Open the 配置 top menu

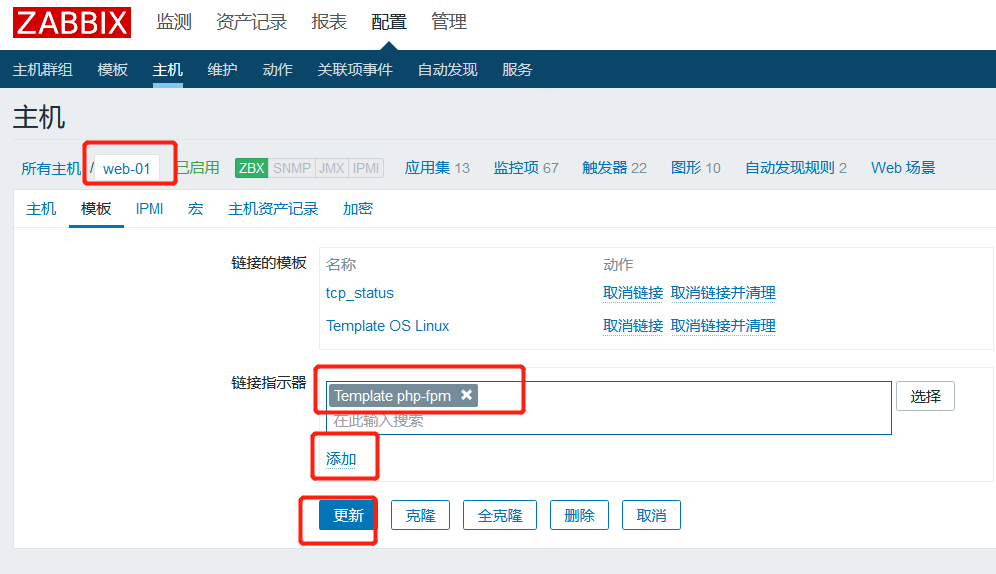coord(389,22)
